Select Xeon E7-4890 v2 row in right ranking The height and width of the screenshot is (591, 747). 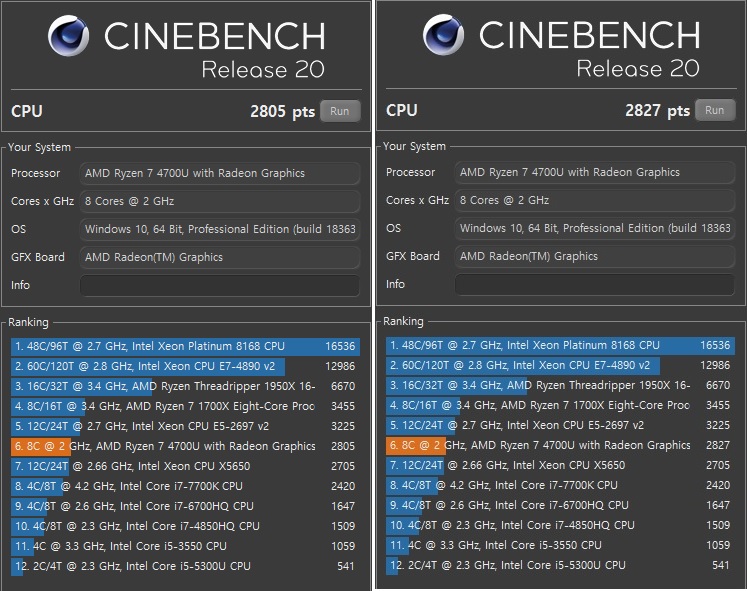pos(560,365)
